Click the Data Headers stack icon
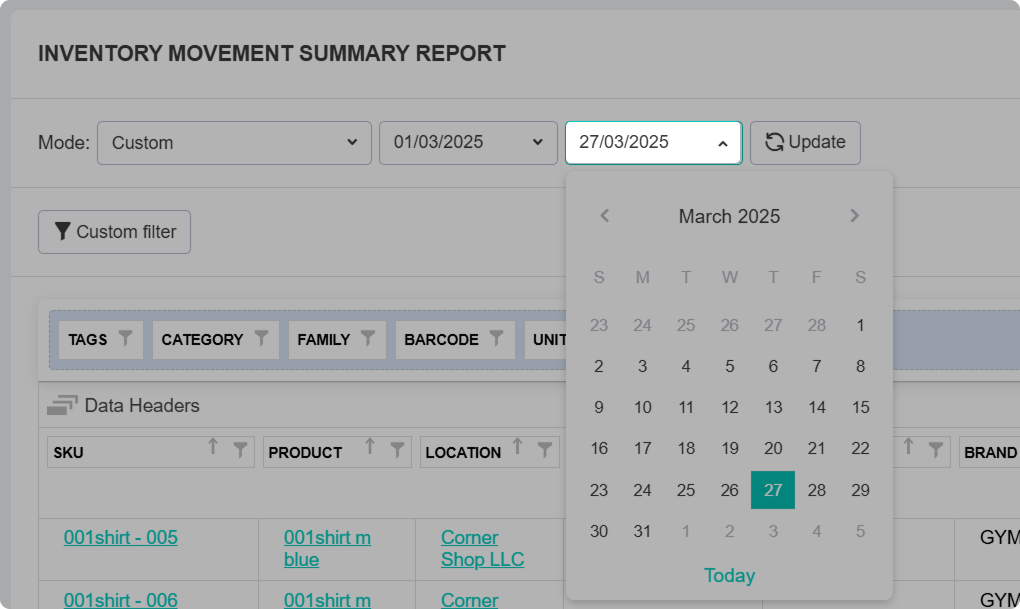 coord(62,405)
